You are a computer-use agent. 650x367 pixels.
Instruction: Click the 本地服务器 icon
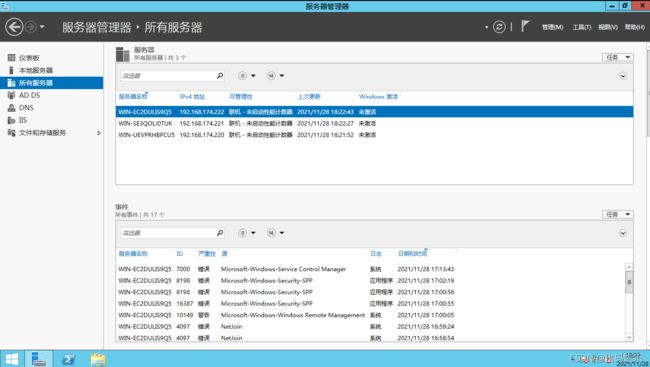coord(11,70)
